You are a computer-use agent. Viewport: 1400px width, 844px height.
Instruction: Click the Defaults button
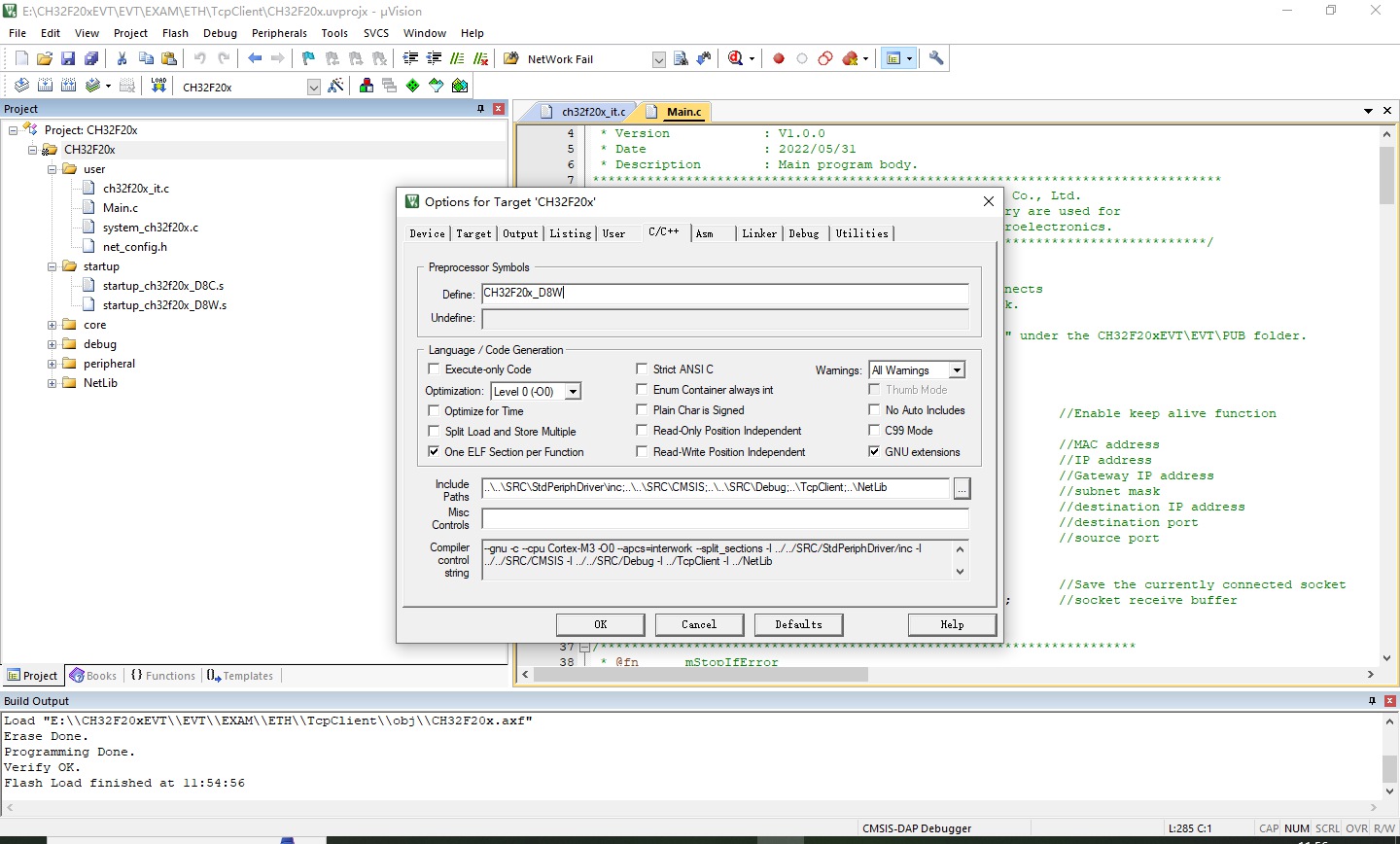tap(798, 624)
